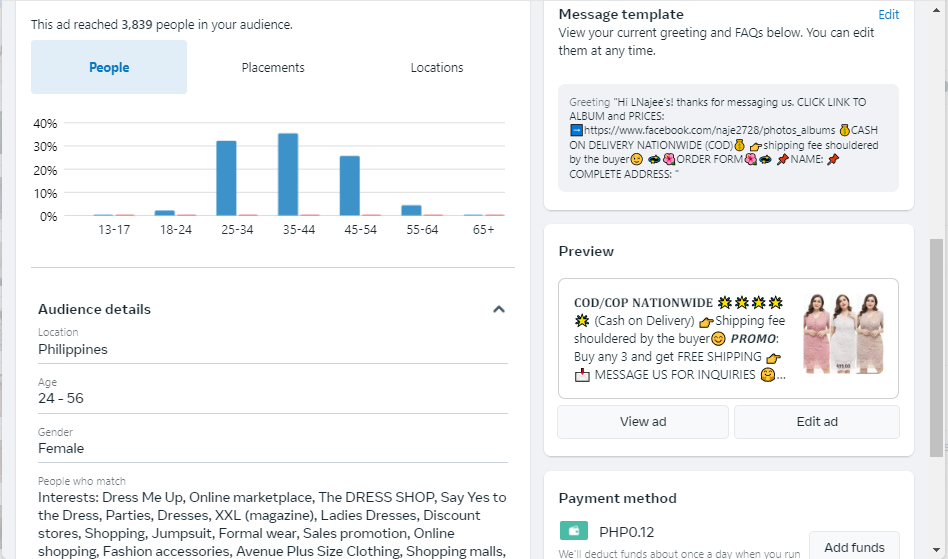Open the Facebook photo albums link in greeting
948x559 pixels.
click(709, 131)
